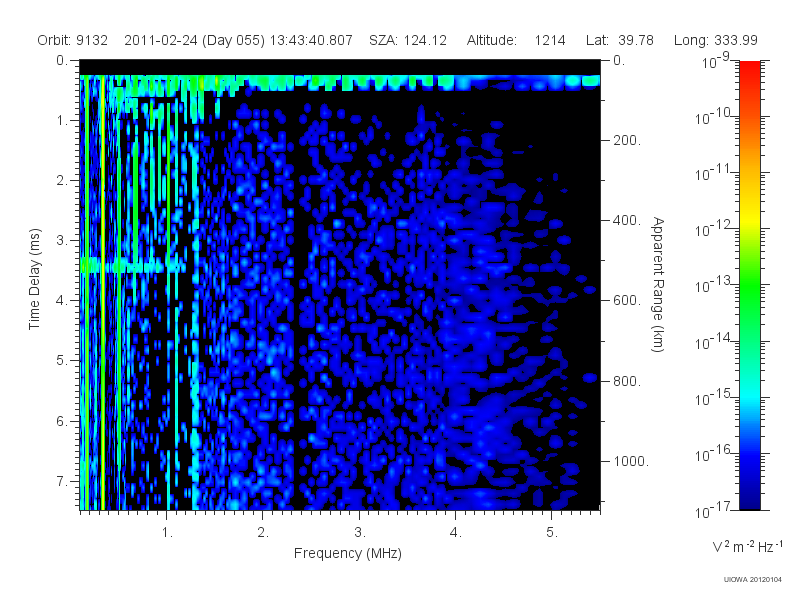This screenshot has height=600, width=800.
Task: Click the 800. km apparent range tick label
Action: [627, 381]
